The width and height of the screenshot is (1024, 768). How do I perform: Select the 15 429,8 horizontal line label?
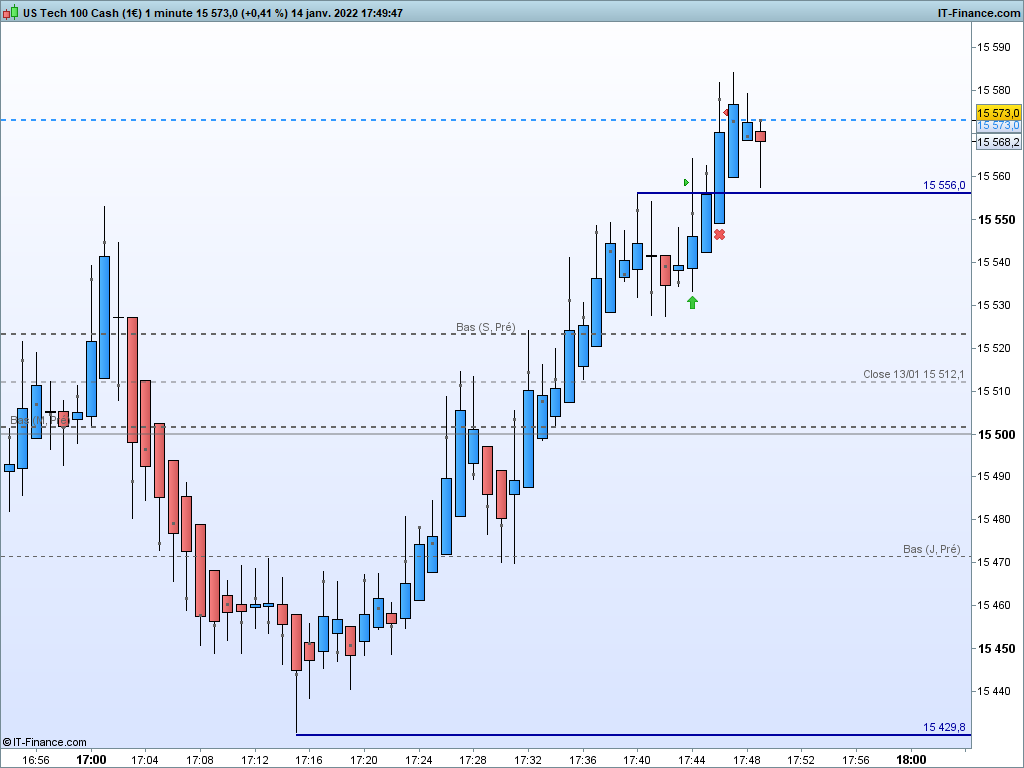click(x=944, y=728)
